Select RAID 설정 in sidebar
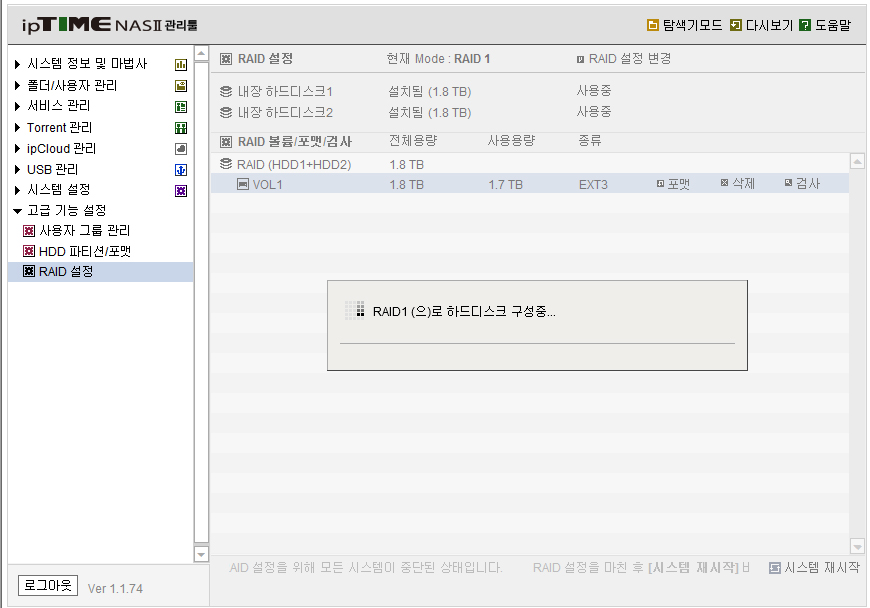The width and height of the screenshot is (870, 608). [x=100, y=271]
